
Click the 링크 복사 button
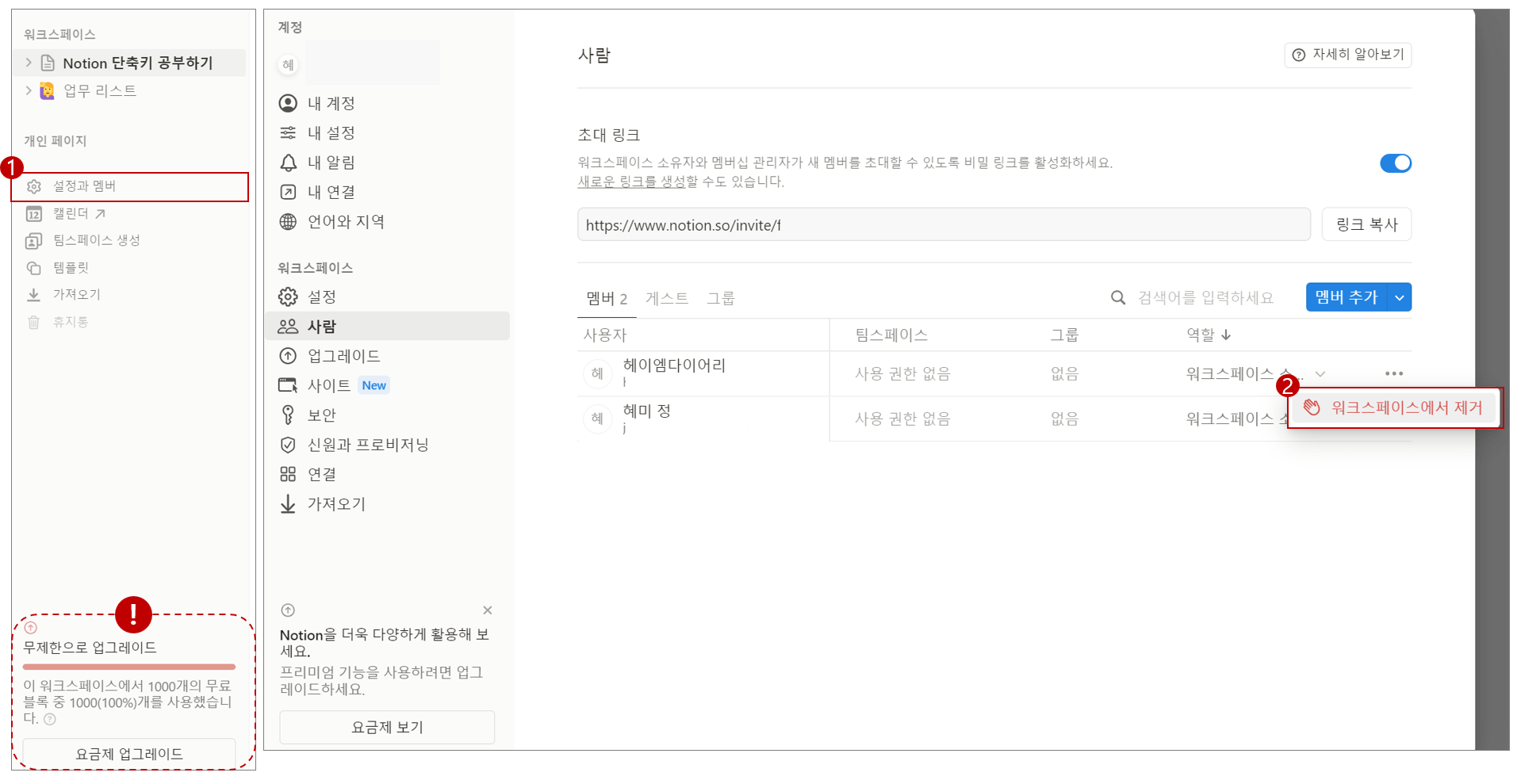click(1366, 224)
